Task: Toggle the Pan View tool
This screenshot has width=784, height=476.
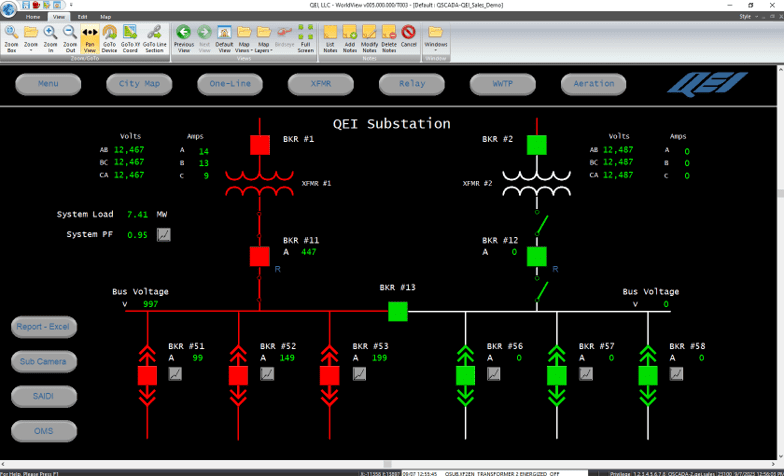Action: [90, 38]
